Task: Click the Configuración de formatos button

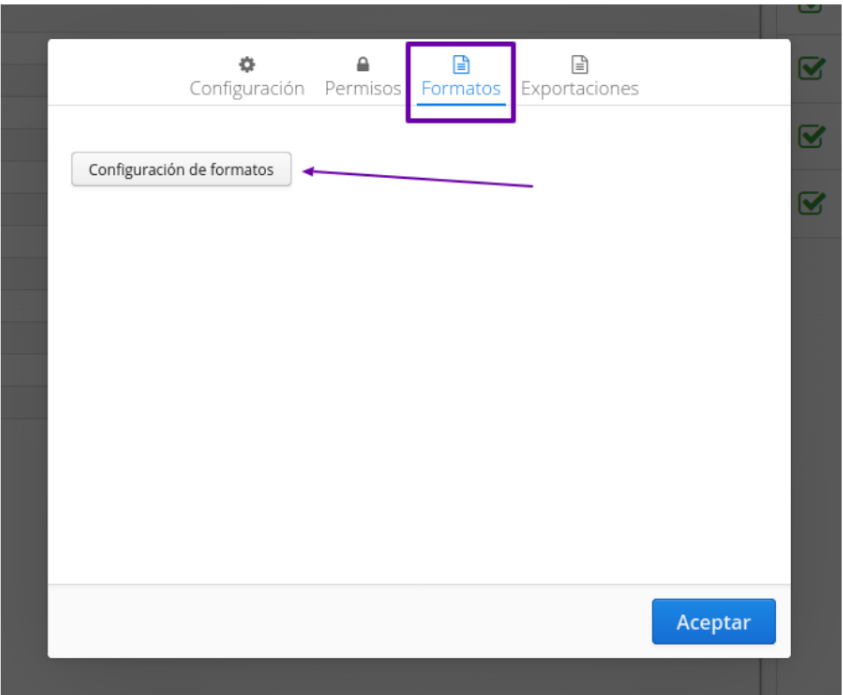Action: (x=181, y=169)
